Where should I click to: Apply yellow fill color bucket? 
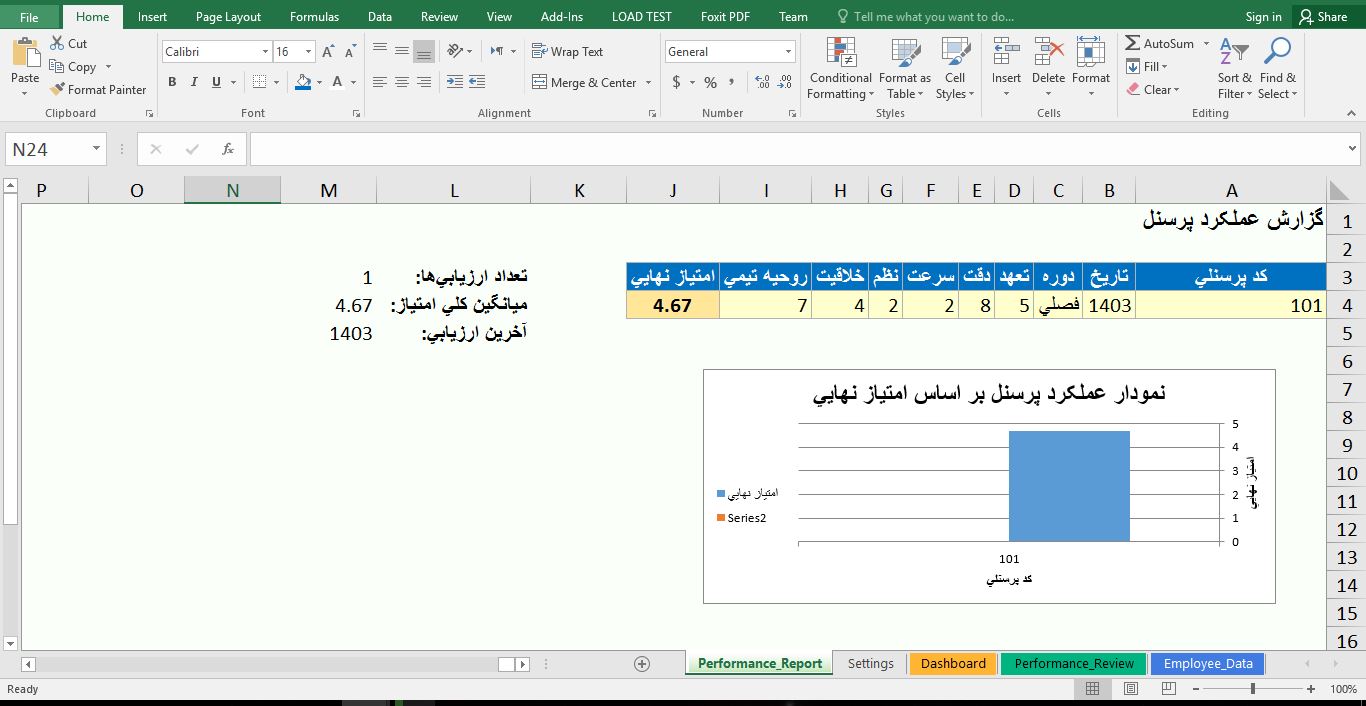(x=303, y=82)
